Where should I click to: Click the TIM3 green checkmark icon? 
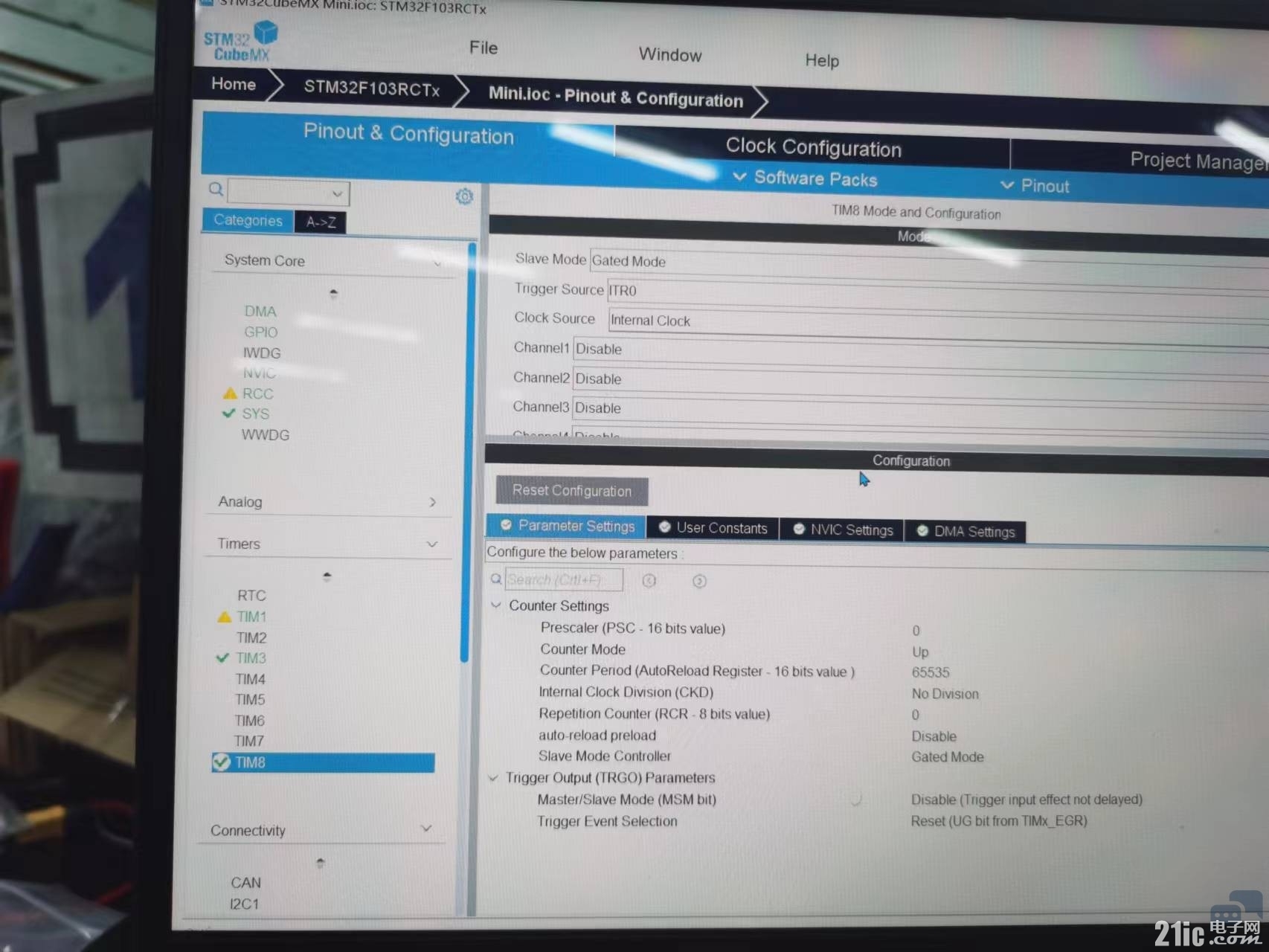222,657
